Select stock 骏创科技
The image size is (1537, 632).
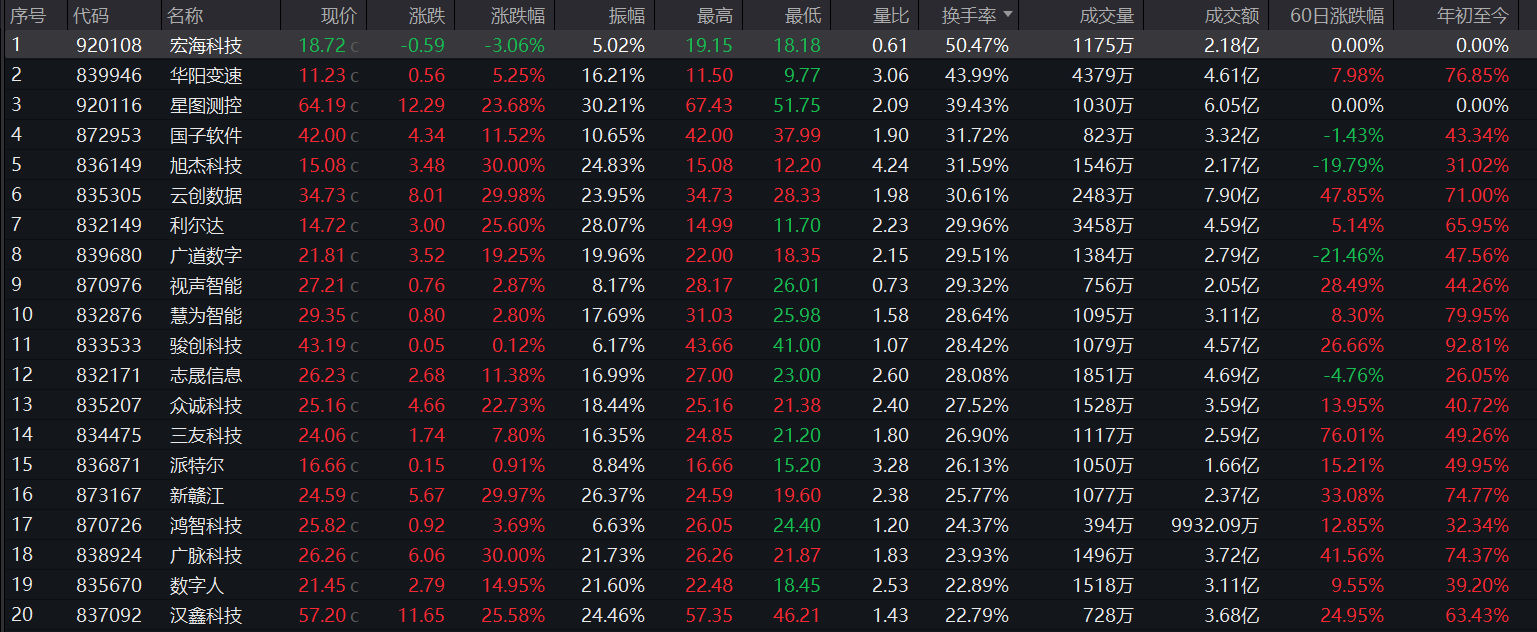[x=206, y=345]
